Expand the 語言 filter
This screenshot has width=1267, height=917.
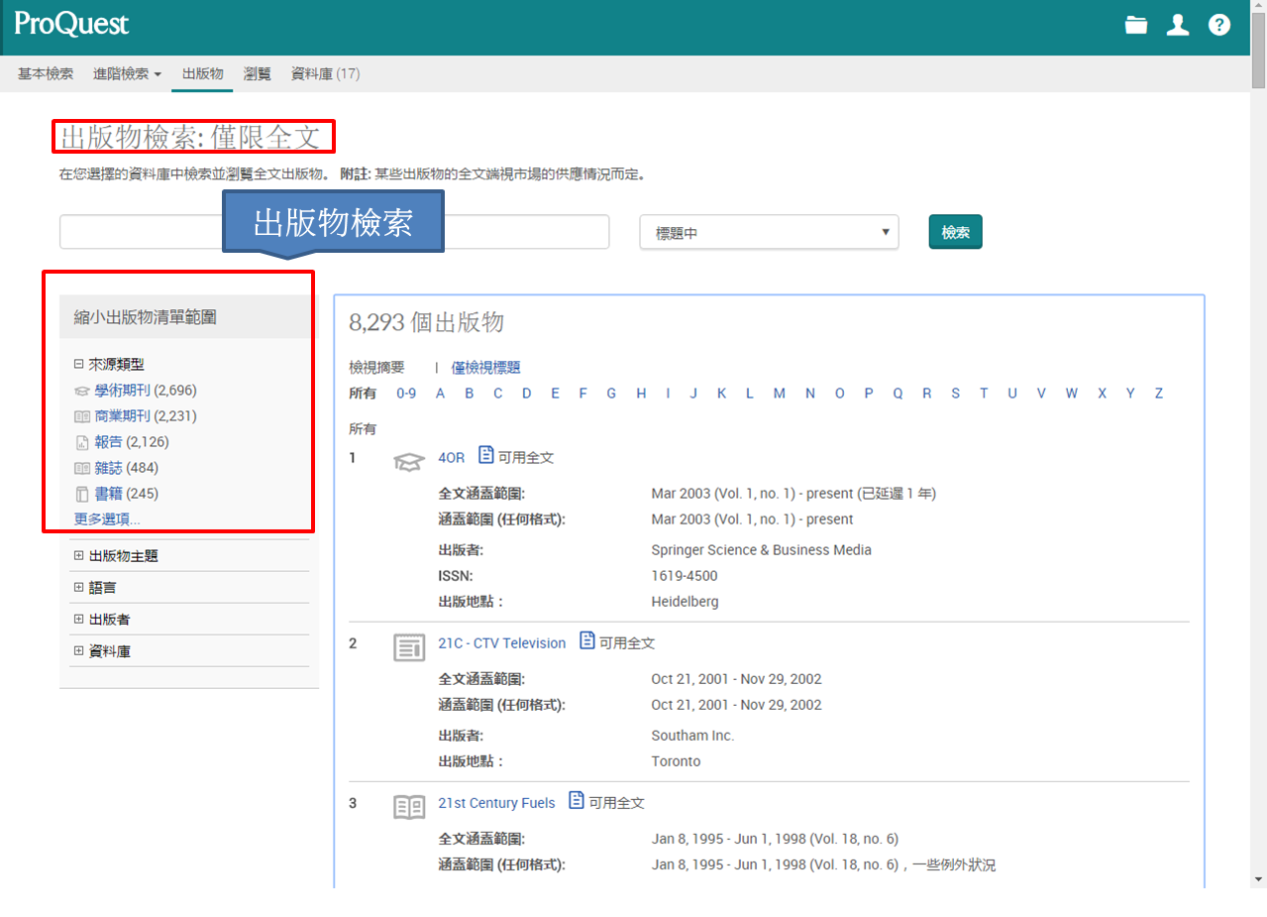79,588
